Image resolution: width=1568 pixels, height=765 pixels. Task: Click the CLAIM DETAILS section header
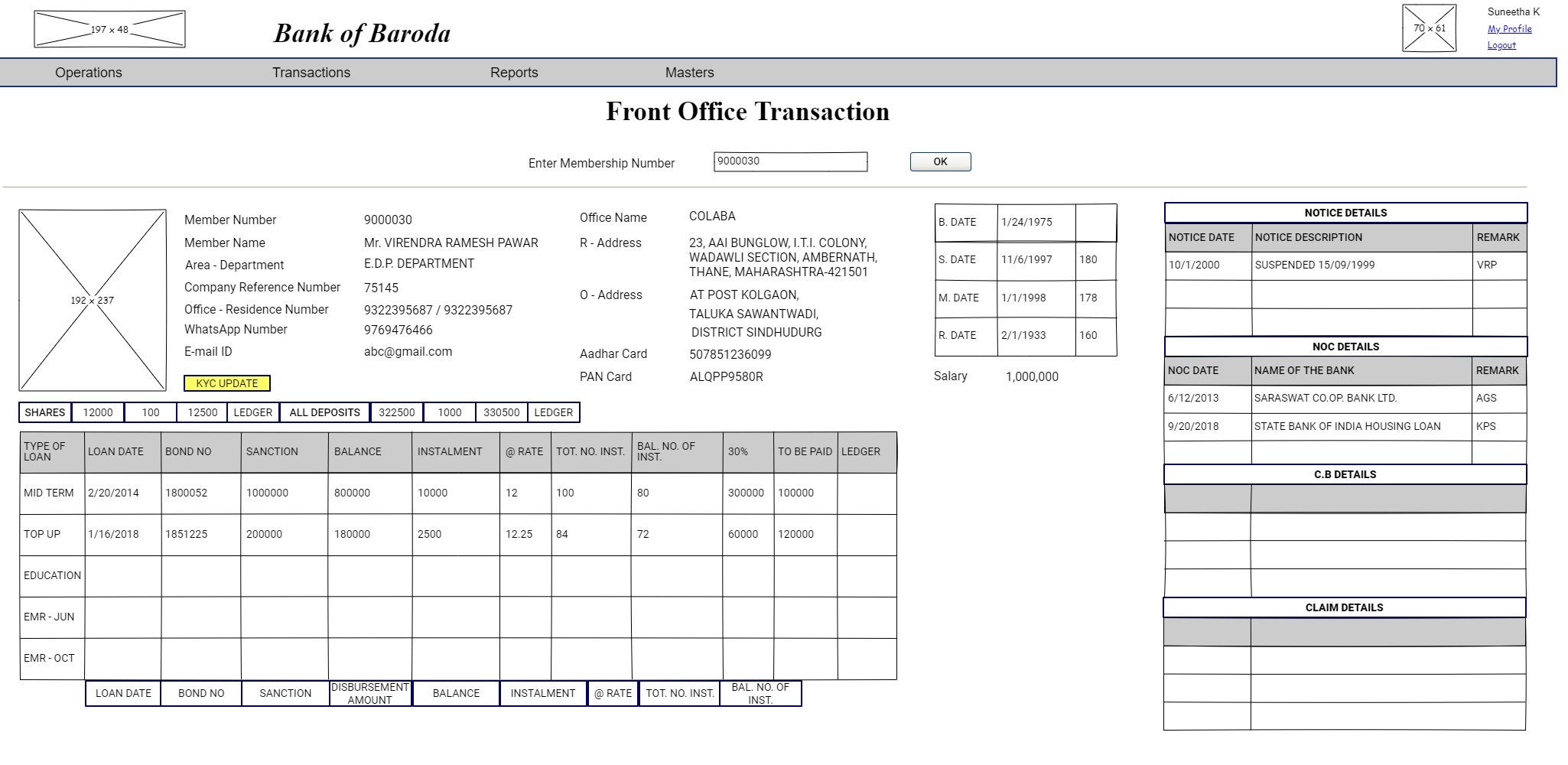pyautogui.click(x=1345, y=607)
